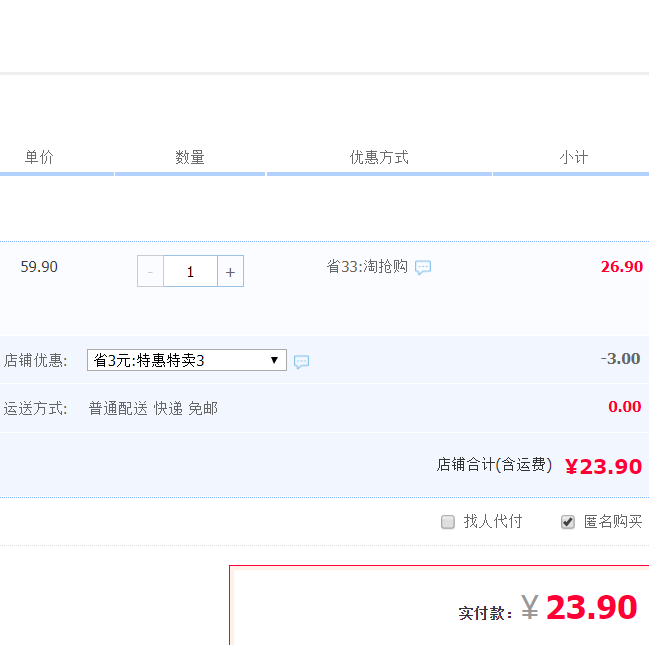Open the 省3元:特惠特卖3 discount dropdown
649x645 pixels.
tap(186, 360)
